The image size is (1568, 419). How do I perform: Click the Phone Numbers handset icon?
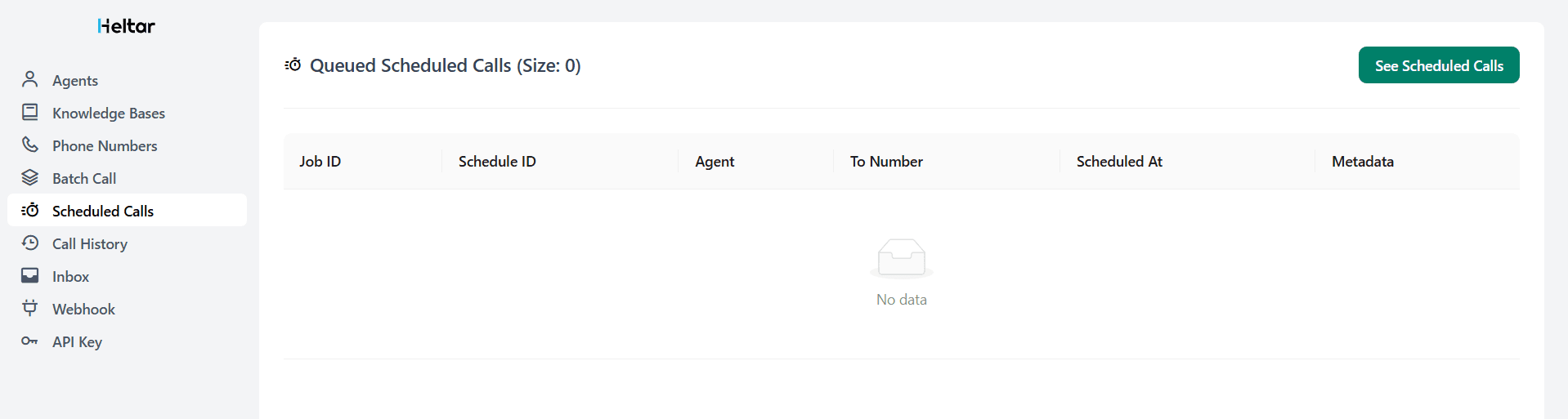[30, 145]
